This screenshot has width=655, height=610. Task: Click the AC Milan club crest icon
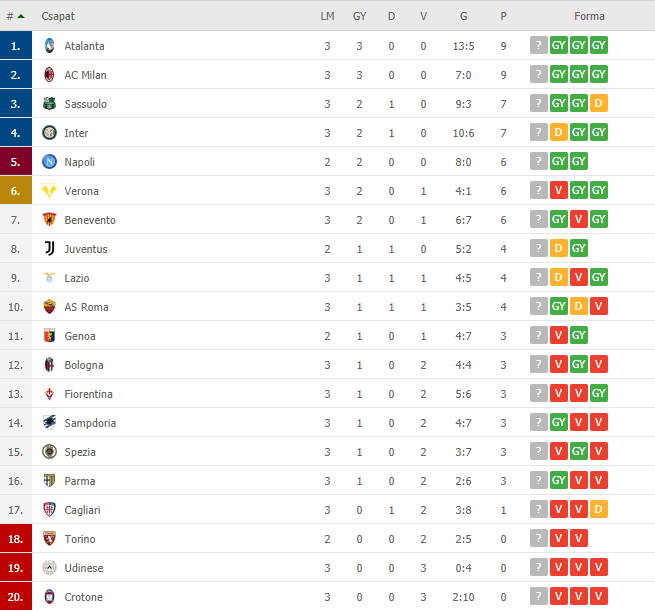[49, 75]
